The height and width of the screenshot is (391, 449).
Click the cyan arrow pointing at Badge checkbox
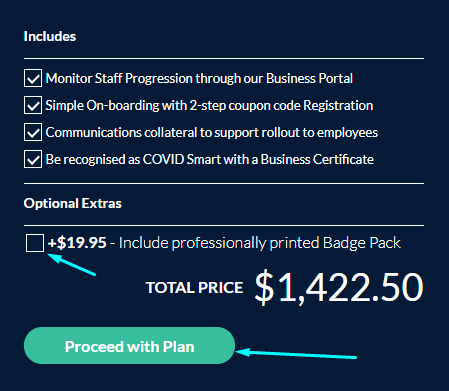coord(72,264)
